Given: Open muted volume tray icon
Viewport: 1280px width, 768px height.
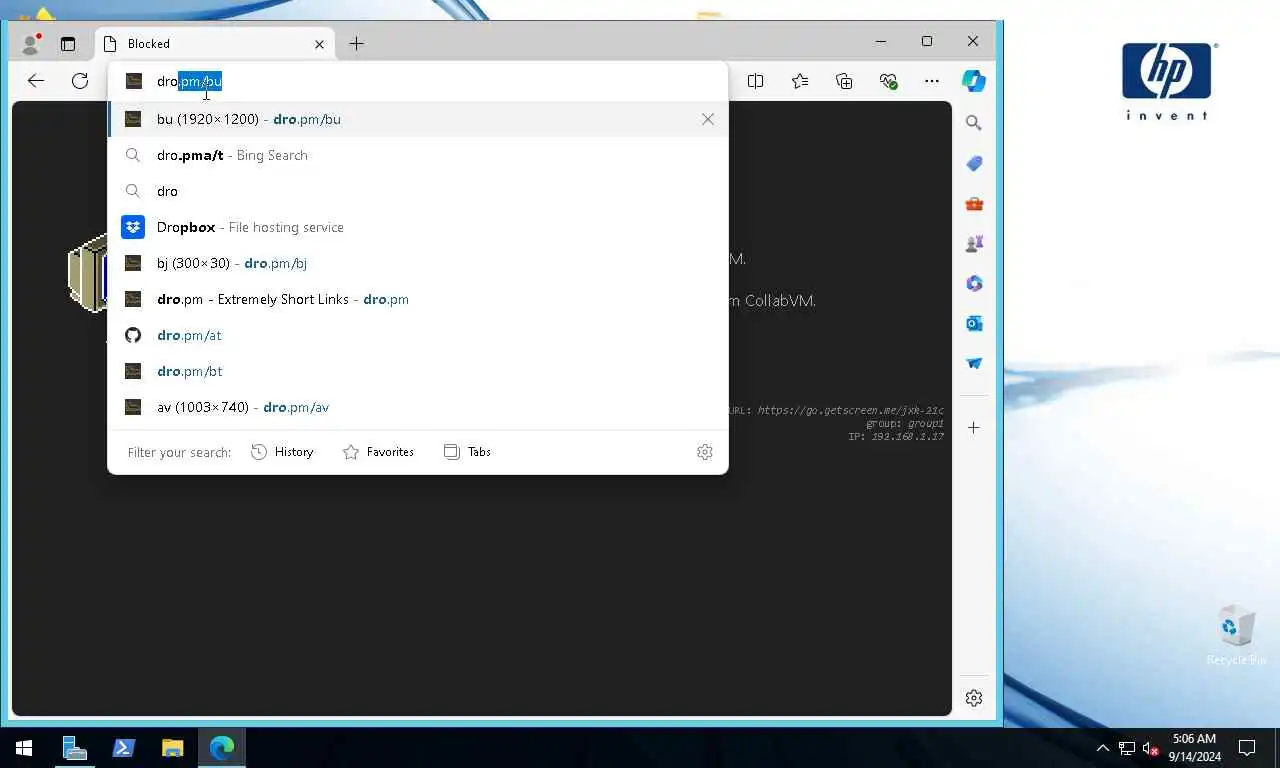Looking at the screenshot, I should pos(1151,748).
